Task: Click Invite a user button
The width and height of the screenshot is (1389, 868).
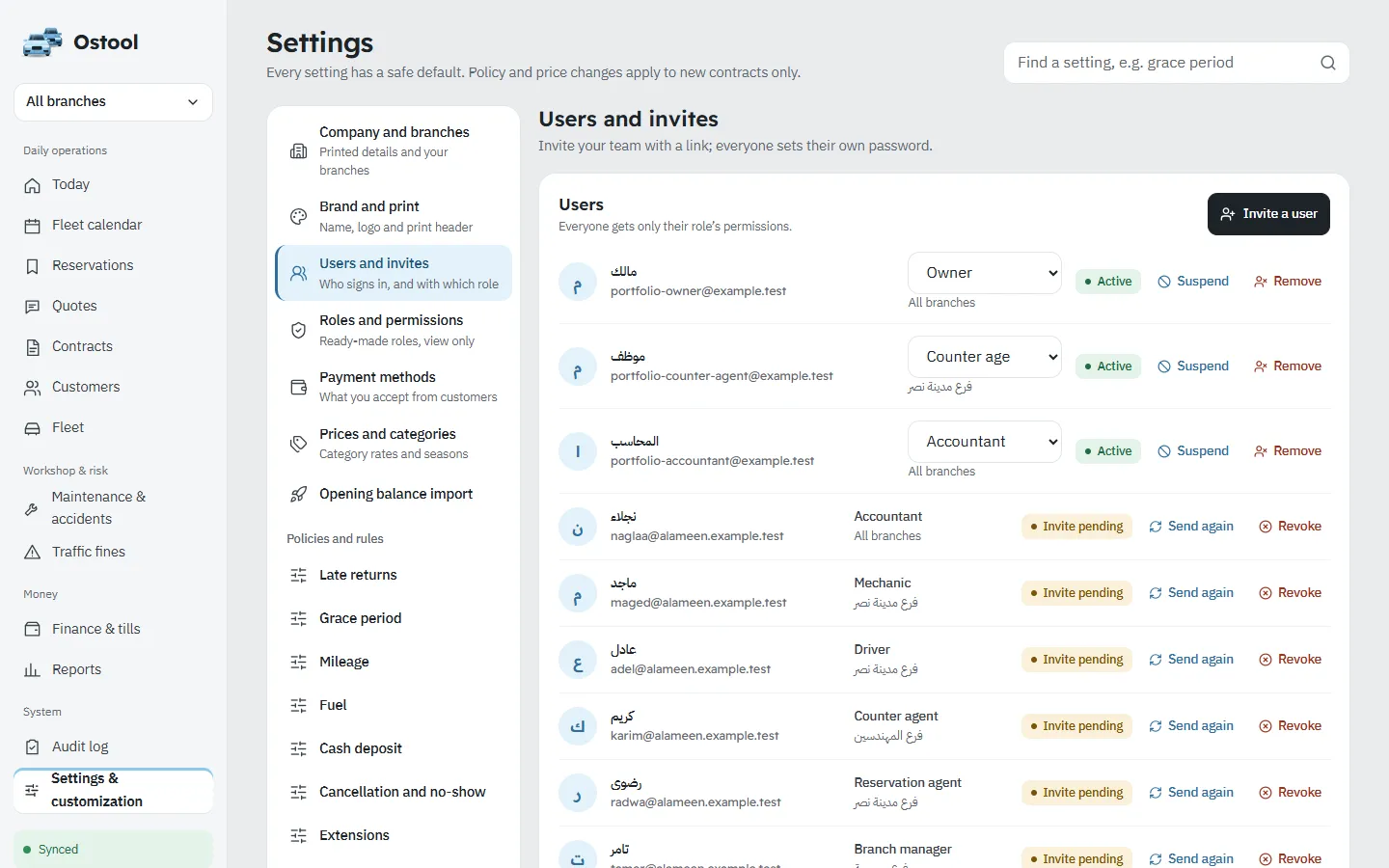Action: [x=1268, y=214]
